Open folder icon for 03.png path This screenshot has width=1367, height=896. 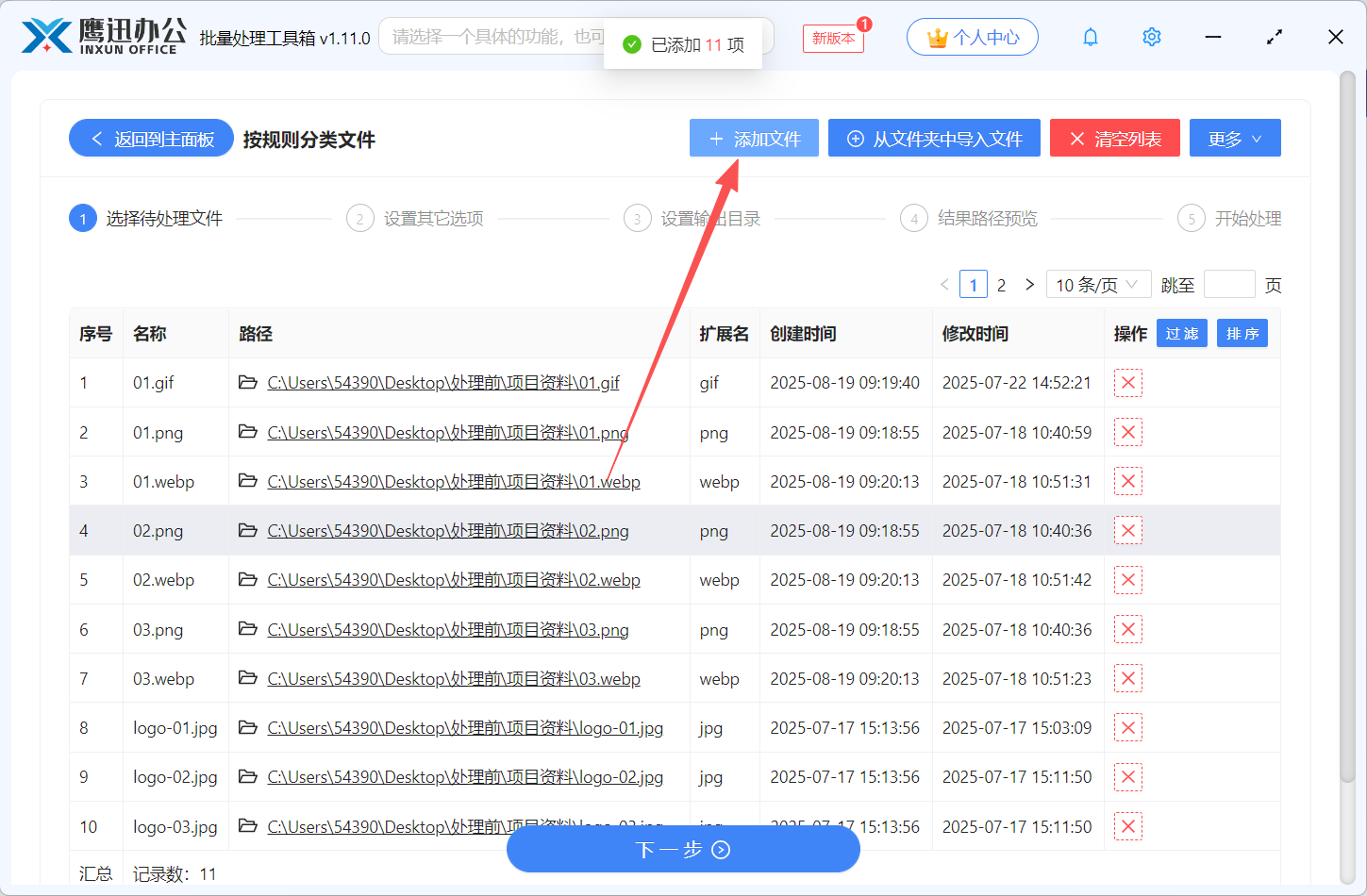point(248,628)
